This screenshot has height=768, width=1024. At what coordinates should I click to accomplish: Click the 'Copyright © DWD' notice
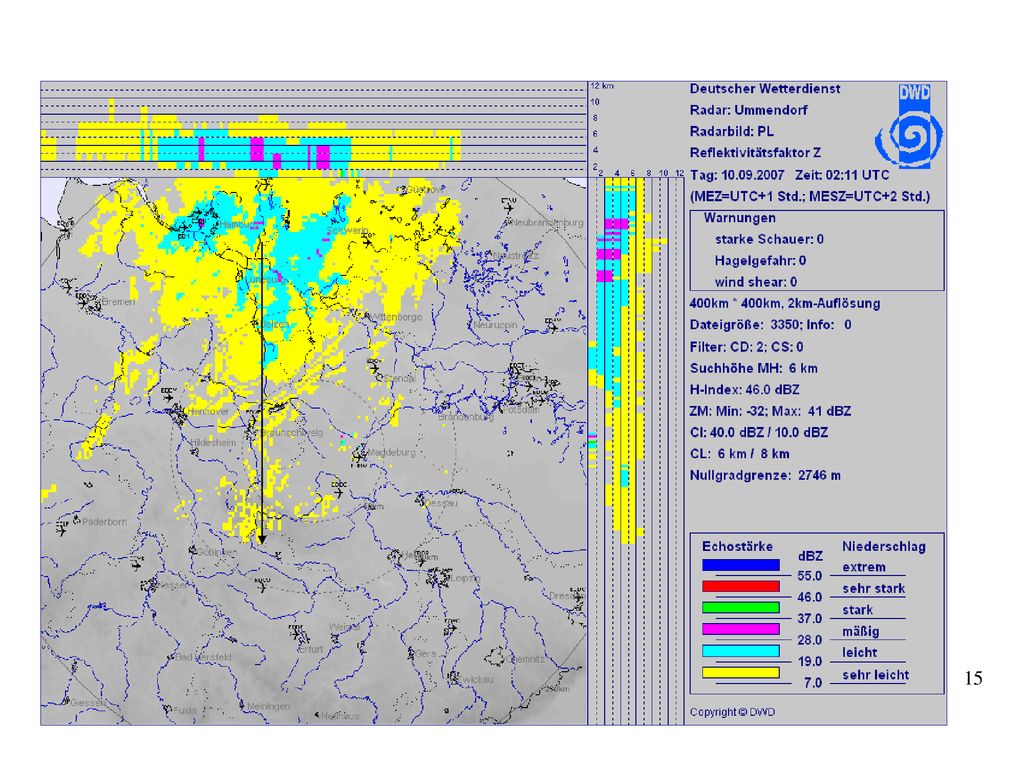(733, 712)
